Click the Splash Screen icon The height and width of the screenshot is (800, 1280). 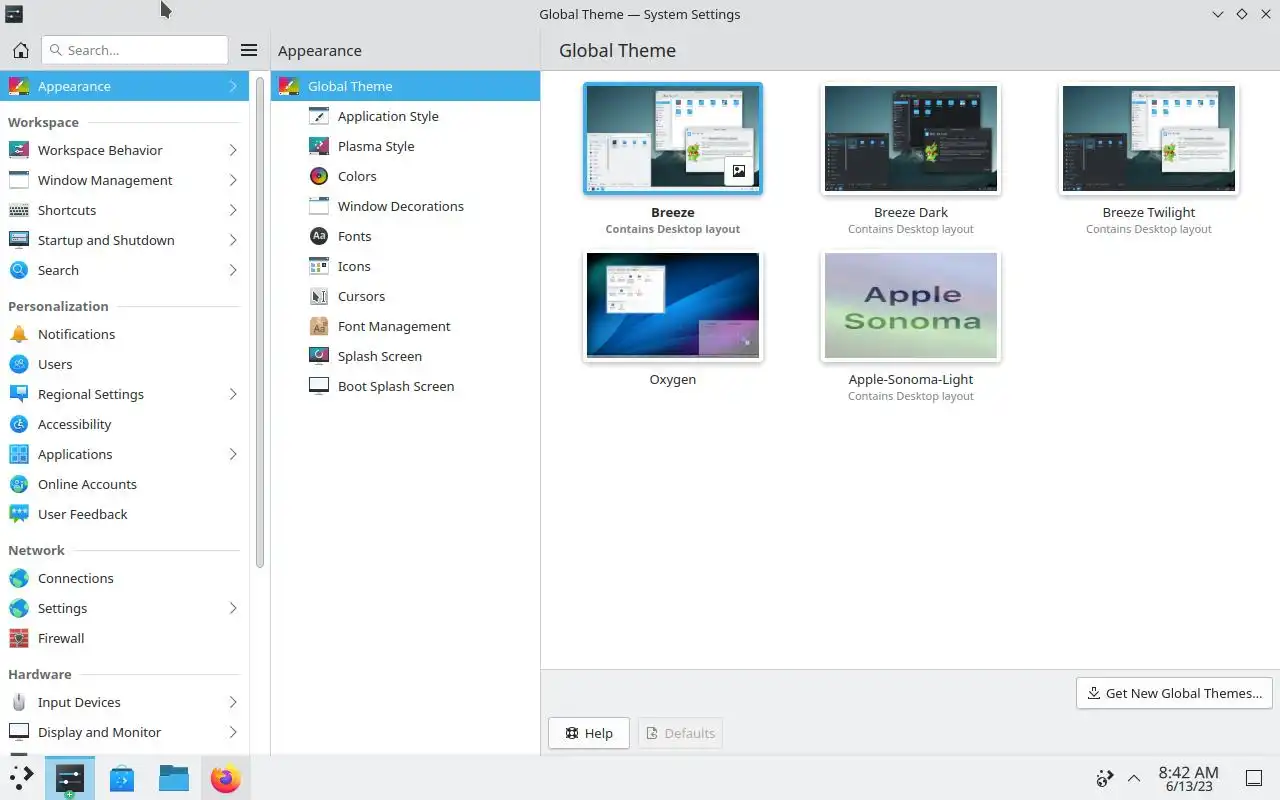point(319,356)
